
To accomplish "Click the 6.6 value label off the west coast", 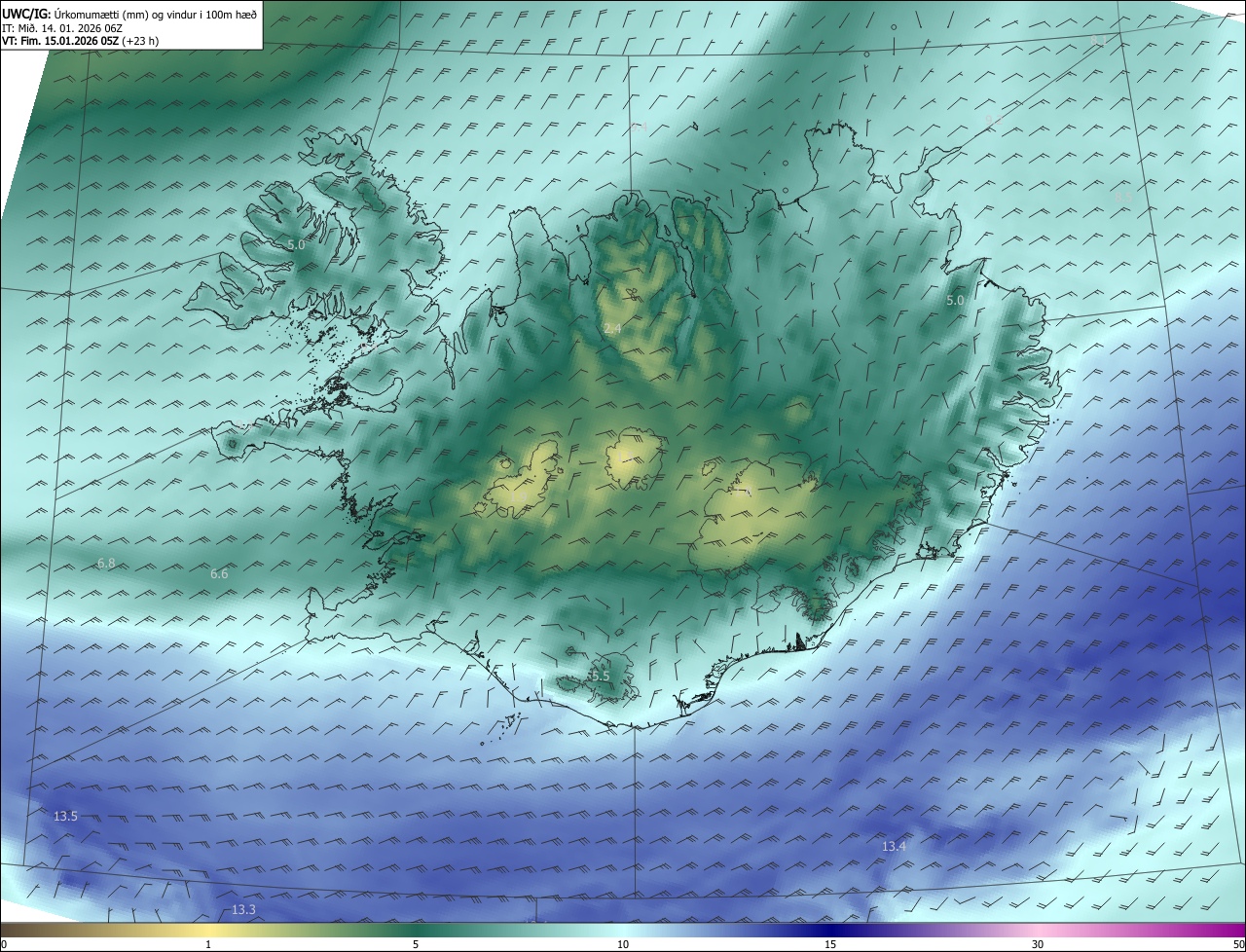I will [x=219, y=574].
